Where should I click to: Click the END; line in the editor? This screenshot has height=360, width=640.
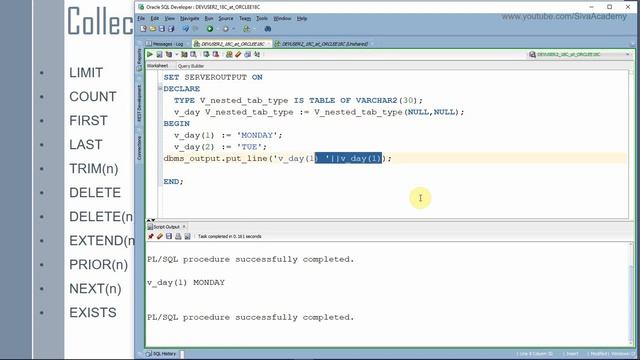[173, 181]
